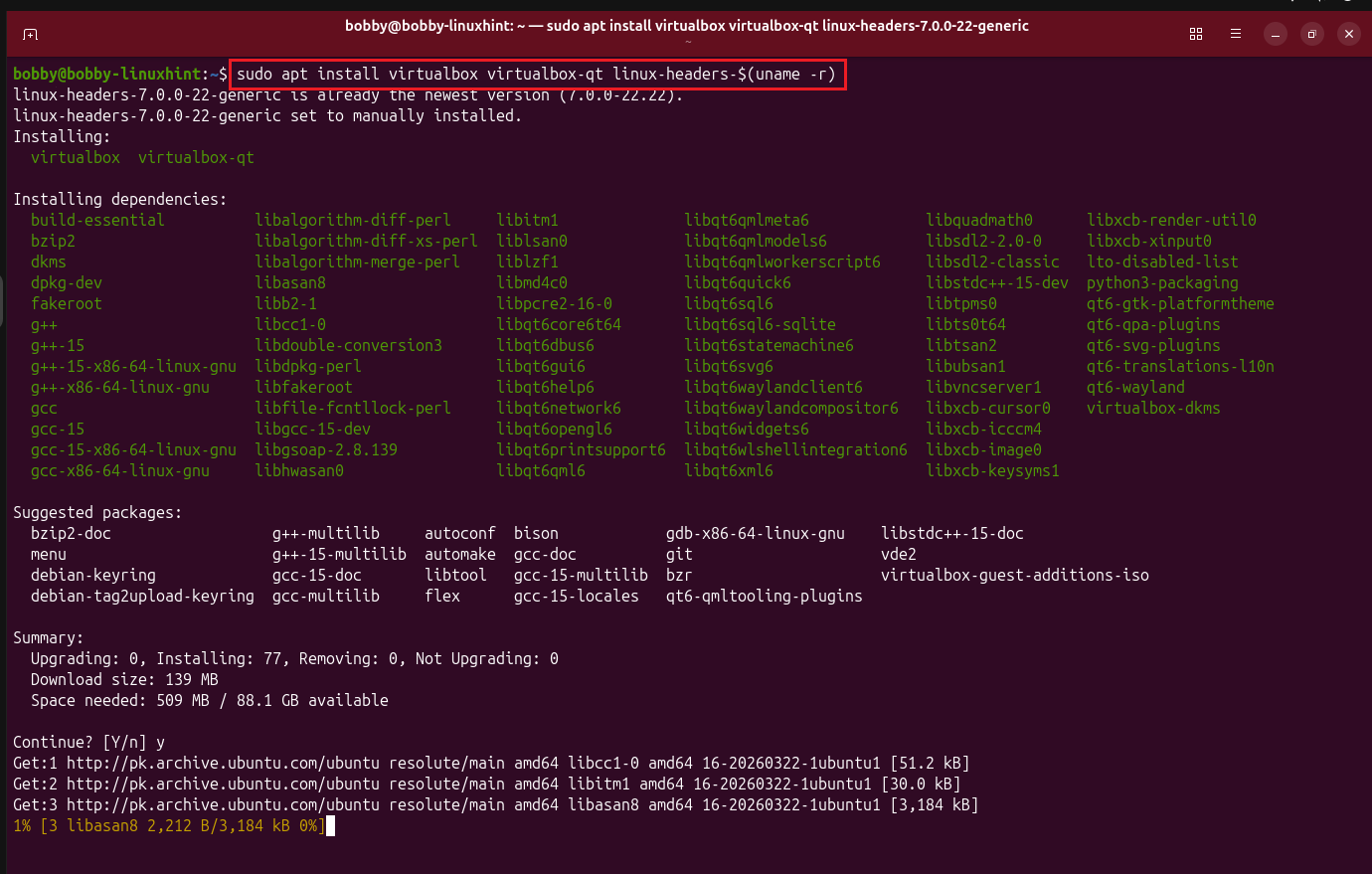This screenshot has height=874, width=1372.
Task: Click the sudo apt install command text
Action: [536, 74]
